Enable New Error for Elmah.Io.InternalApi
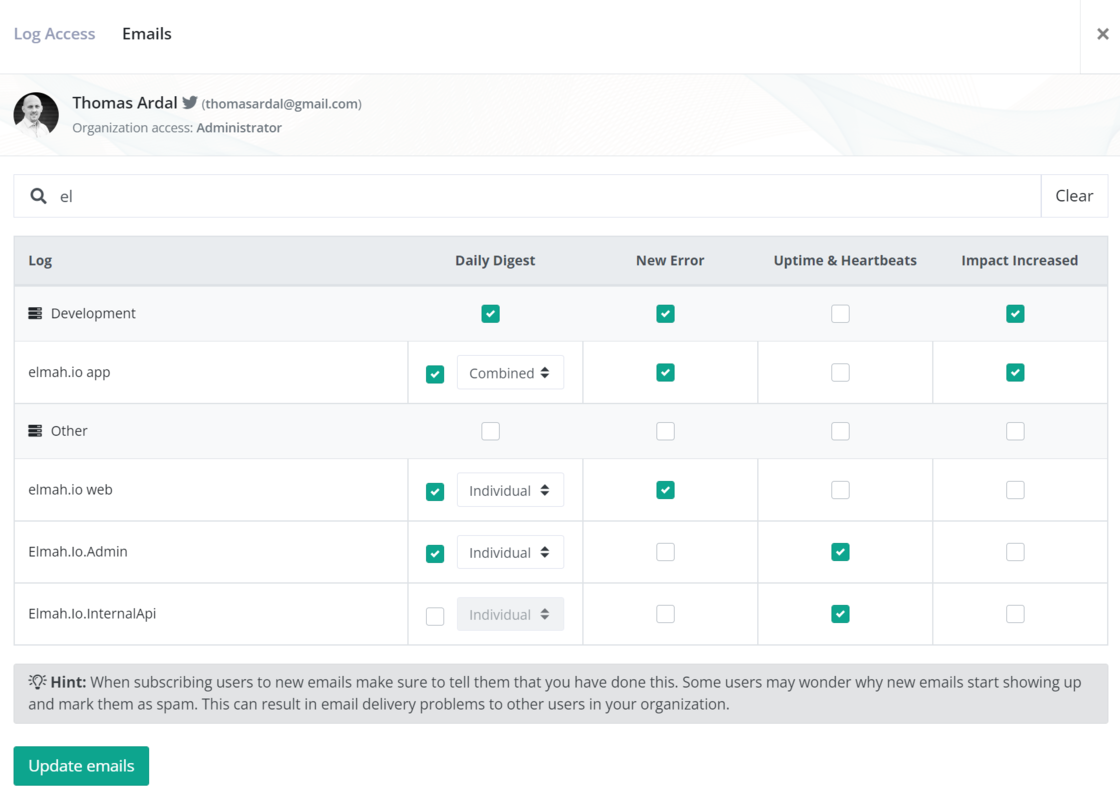Image resolution: width=1120 pixels, height=807 pixels. coord(665,614)
